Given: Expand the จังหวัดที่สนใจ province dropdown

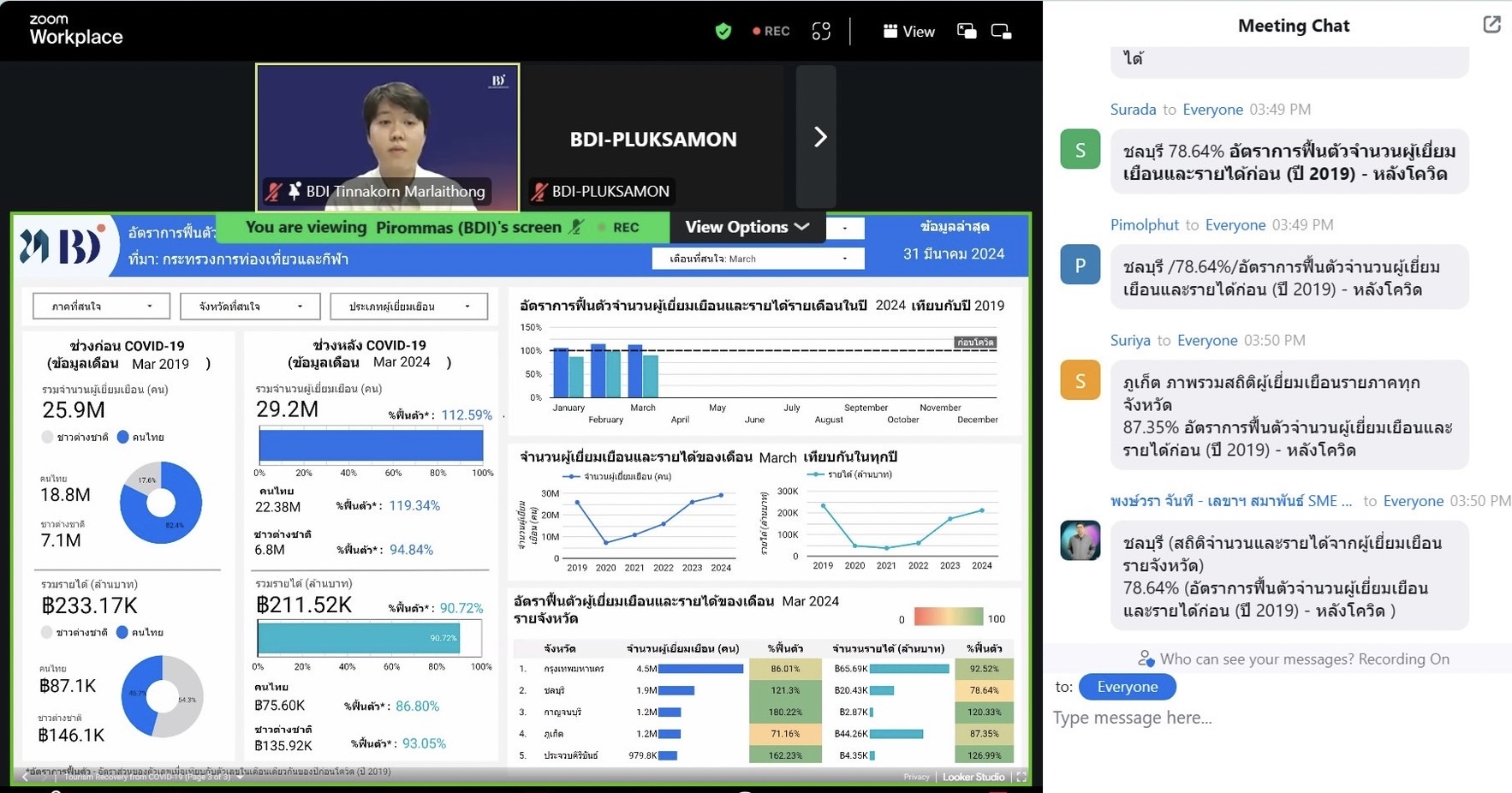Looking at the screenshot, I should pos(250,307).
